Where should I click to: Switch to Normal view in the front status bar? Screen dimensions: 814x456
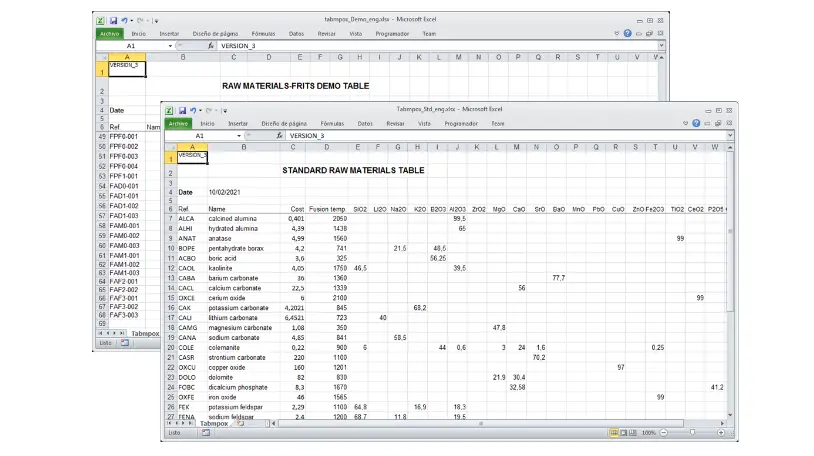click(x=612, y=433)
